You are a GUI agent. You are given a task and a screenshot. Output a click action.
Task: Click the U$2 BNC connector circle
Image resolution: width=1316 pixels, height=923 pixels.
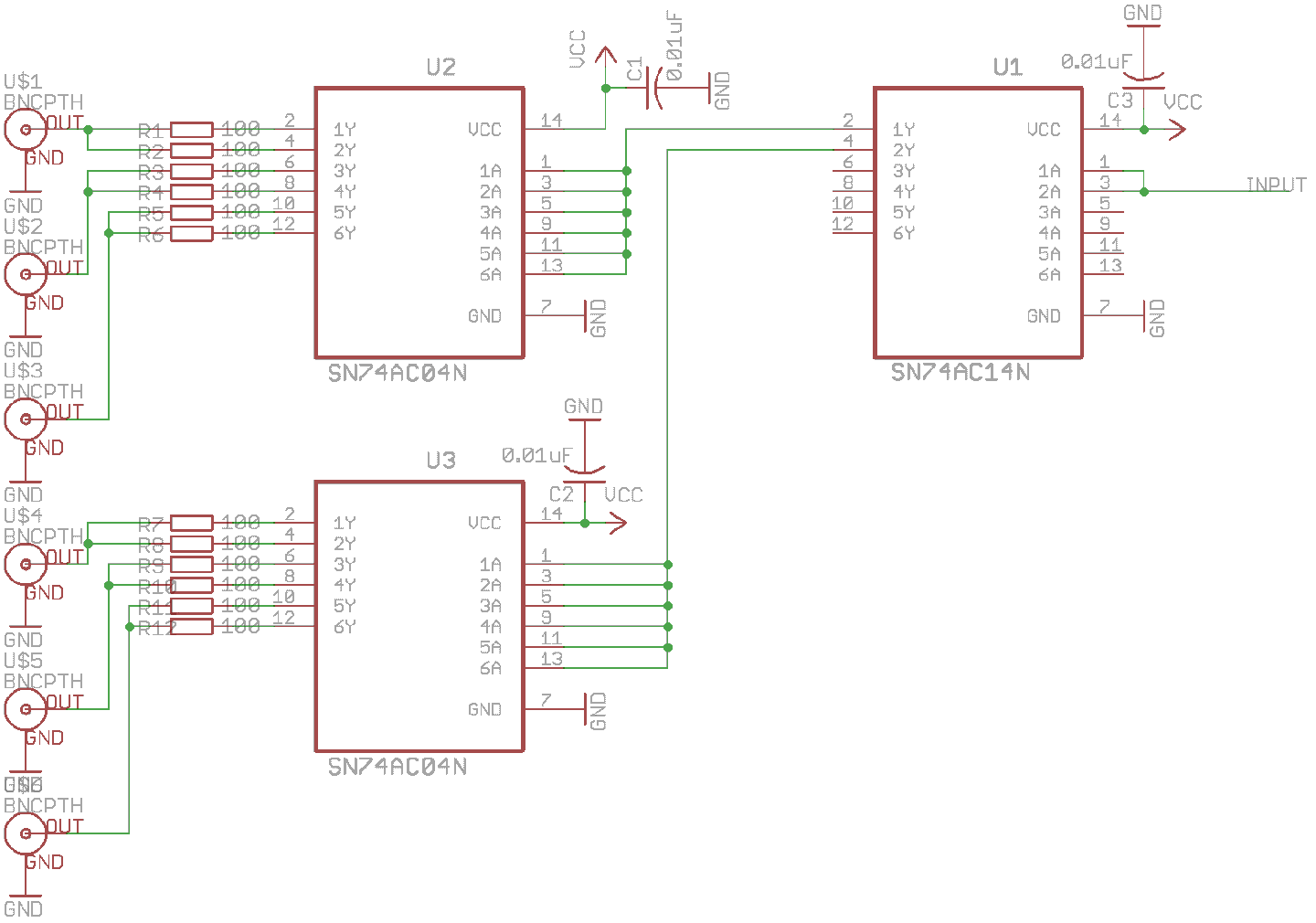click(26, 273)
